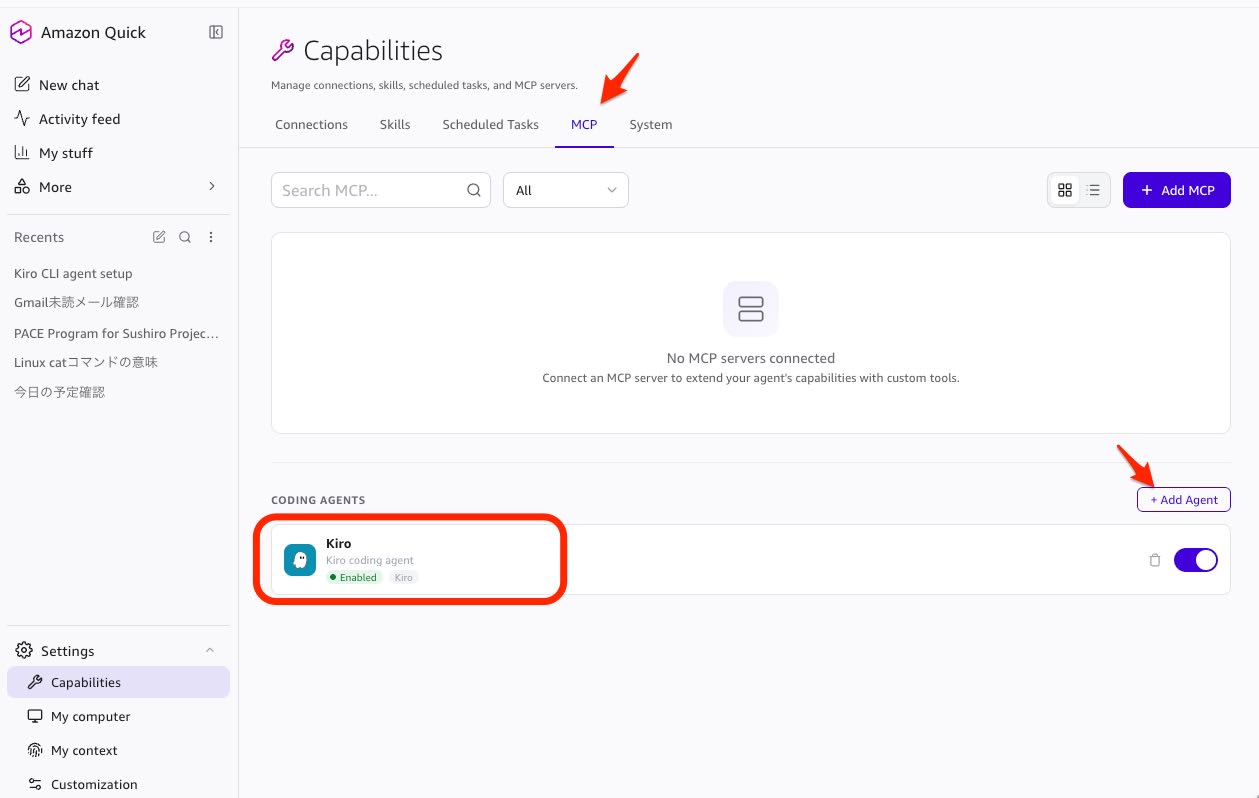This screenshot has width=1259, height=798.
Task: Click the My stuff chart icon
Action: pyautogui.click(x=22, y=153)
